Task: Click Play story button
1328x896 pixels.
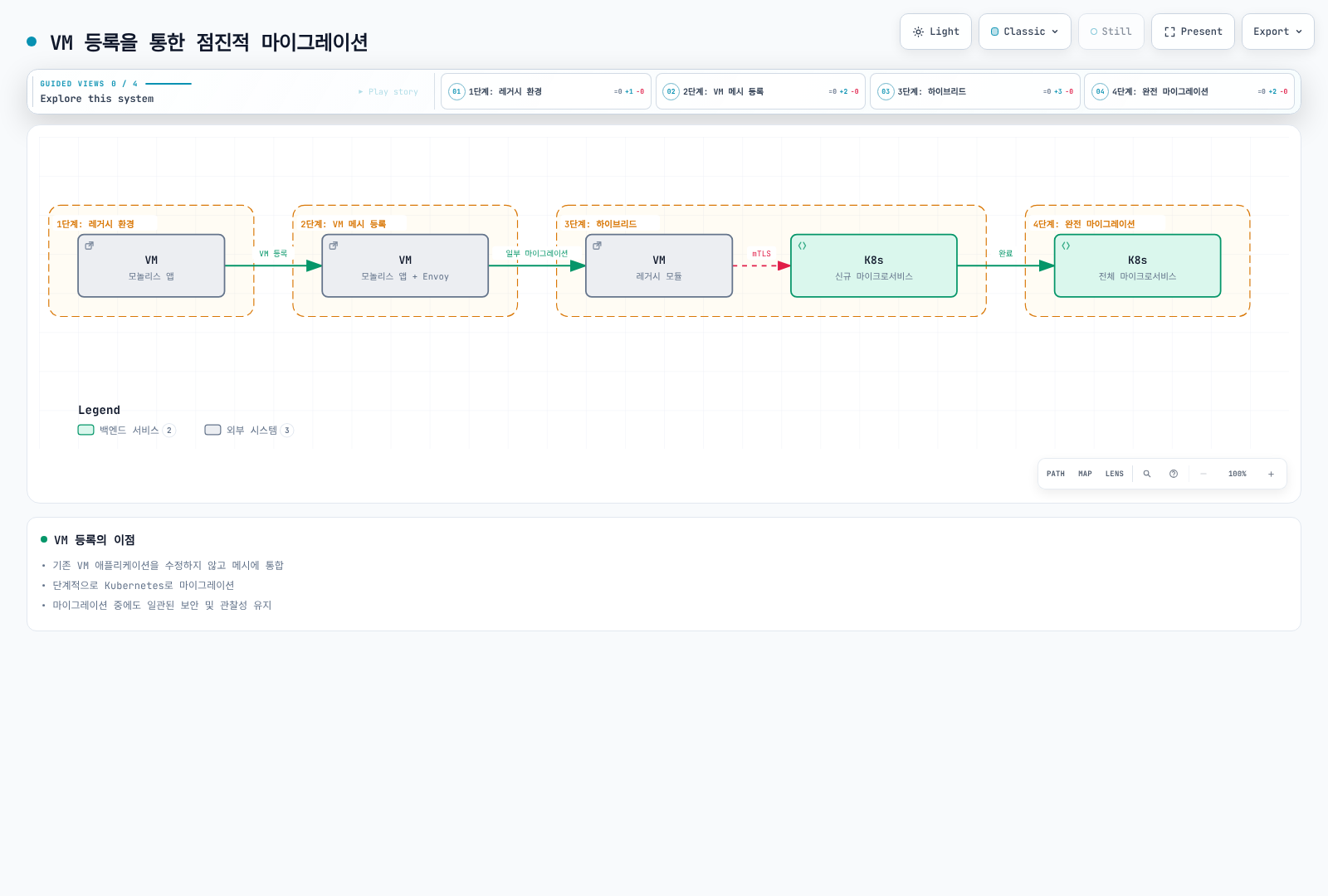Action: click(x=388, y=92)
